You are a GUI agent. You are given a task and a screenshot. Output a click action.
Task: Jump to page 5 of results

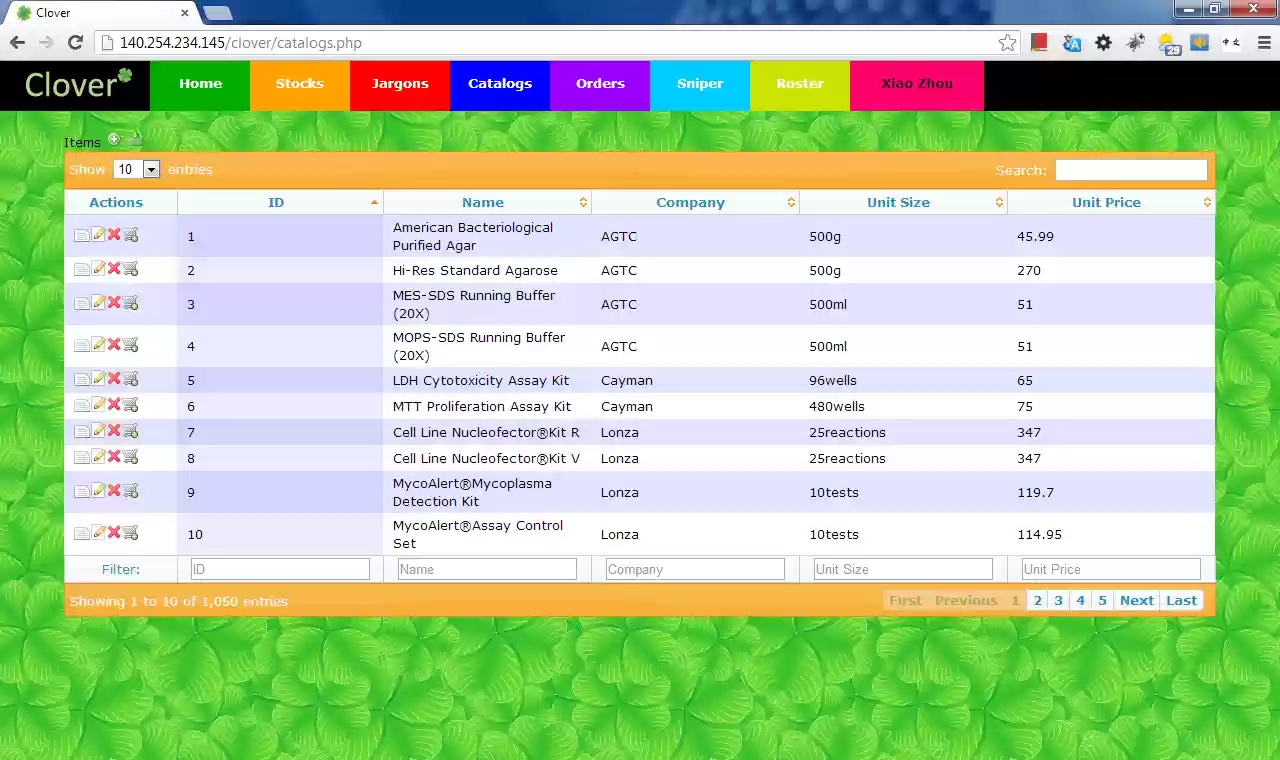(1102, 600)
